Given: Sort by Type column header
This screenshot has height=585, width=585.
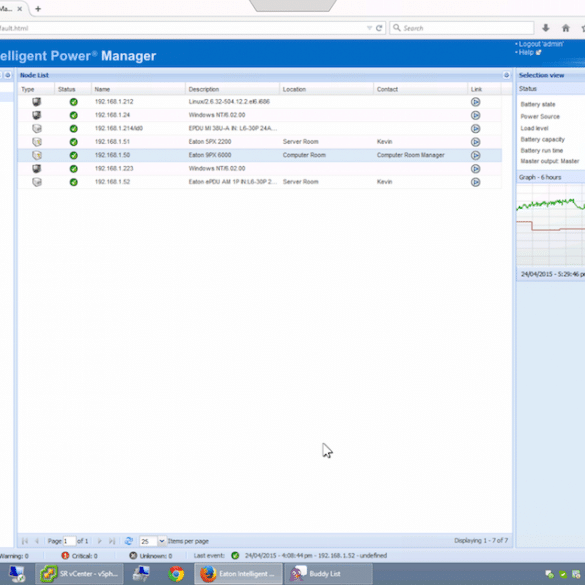Looking at the screenshot, I should point(37,89).
